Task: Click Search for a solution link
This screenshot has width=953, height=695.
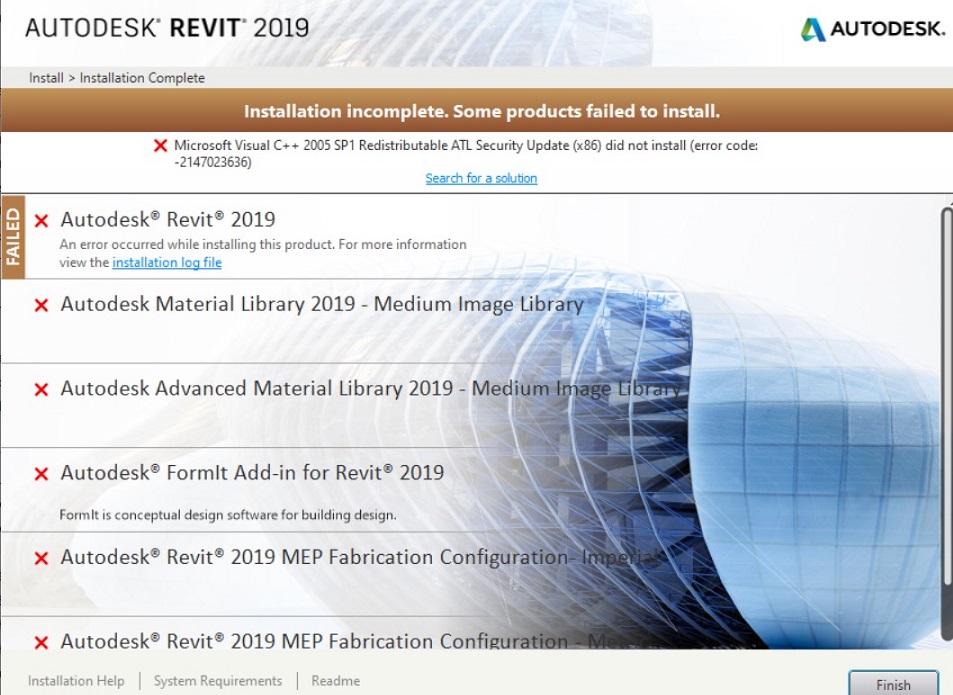Action: click(x=481, y=178)
